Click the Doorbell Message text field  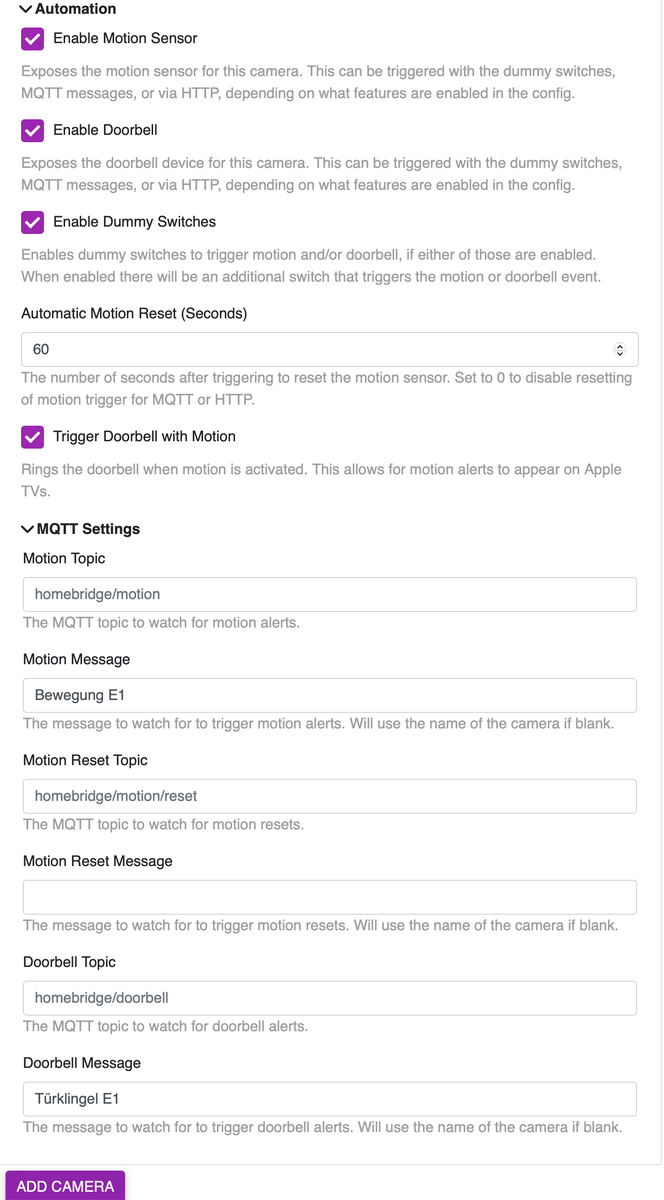click(x=329, y=1099)
